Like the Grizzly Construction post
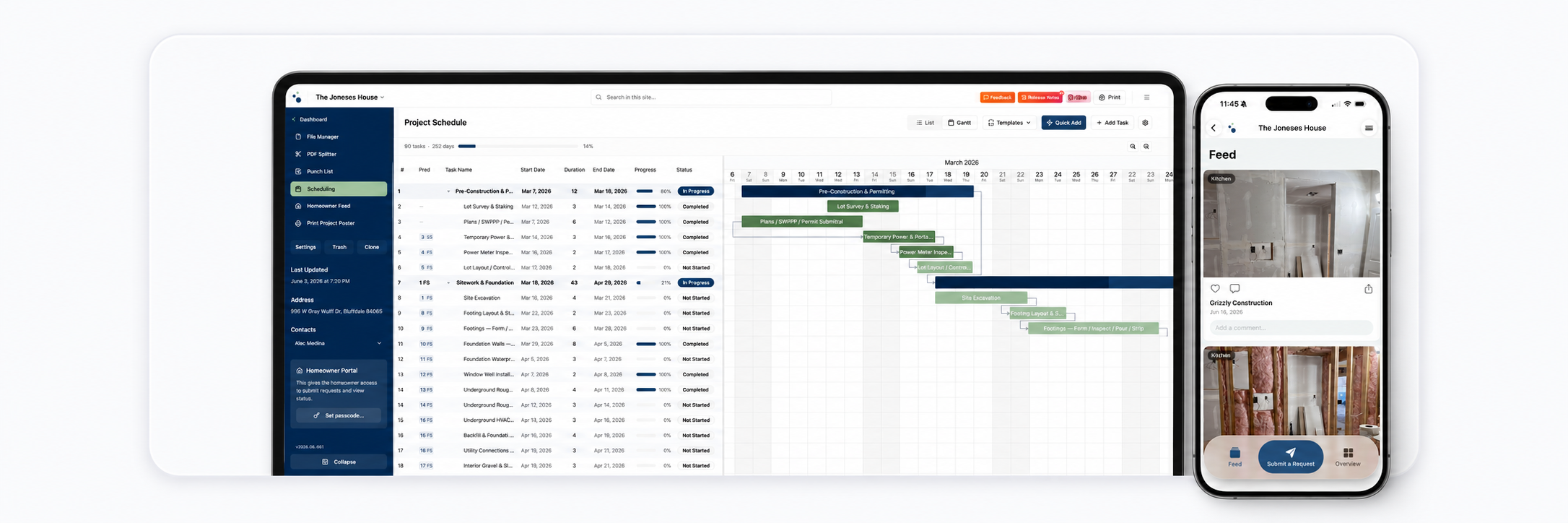The image size is (1568, 523). (x=1215, y=288)
